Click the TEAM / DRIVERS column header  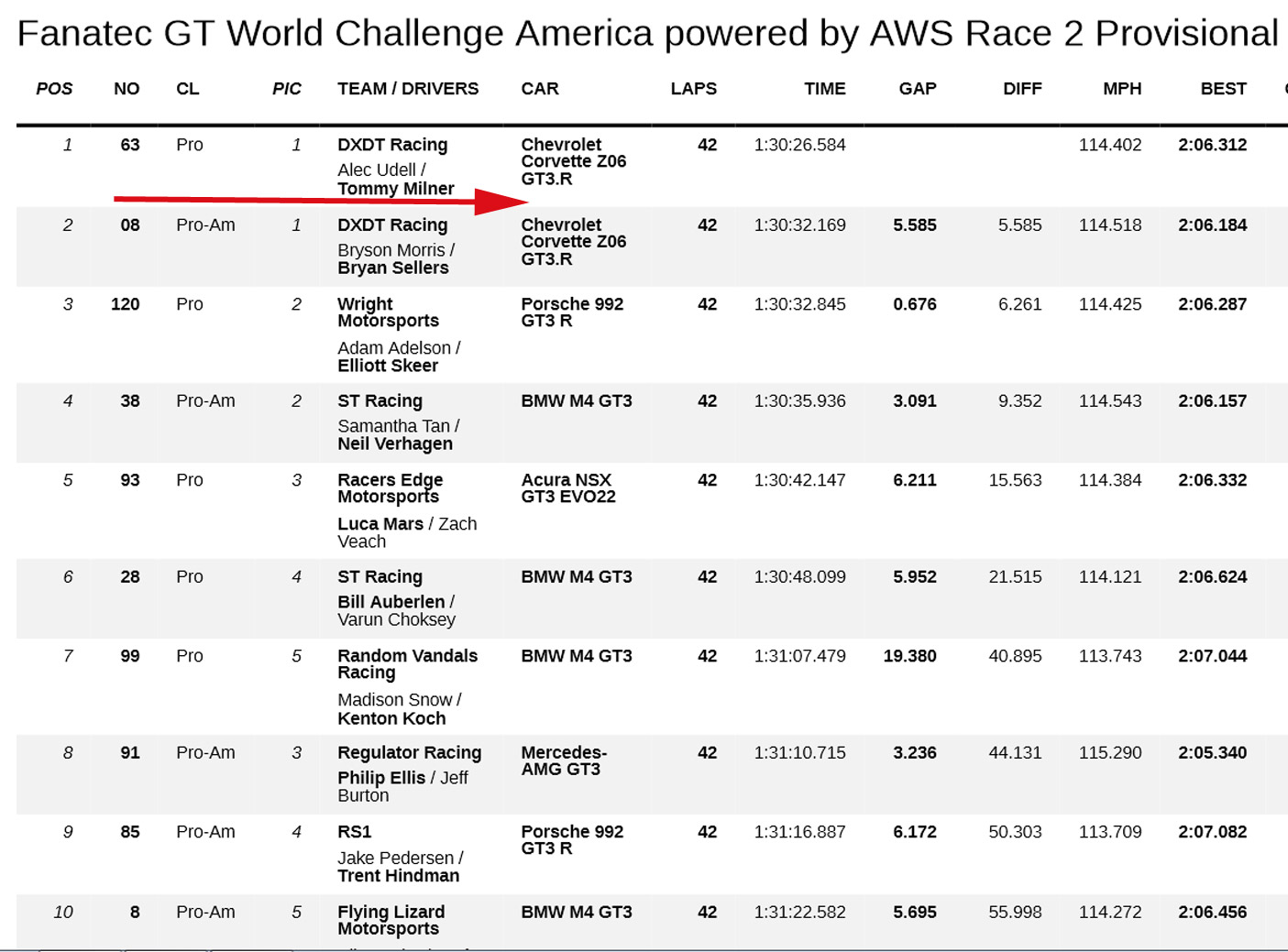click(408, 89)
